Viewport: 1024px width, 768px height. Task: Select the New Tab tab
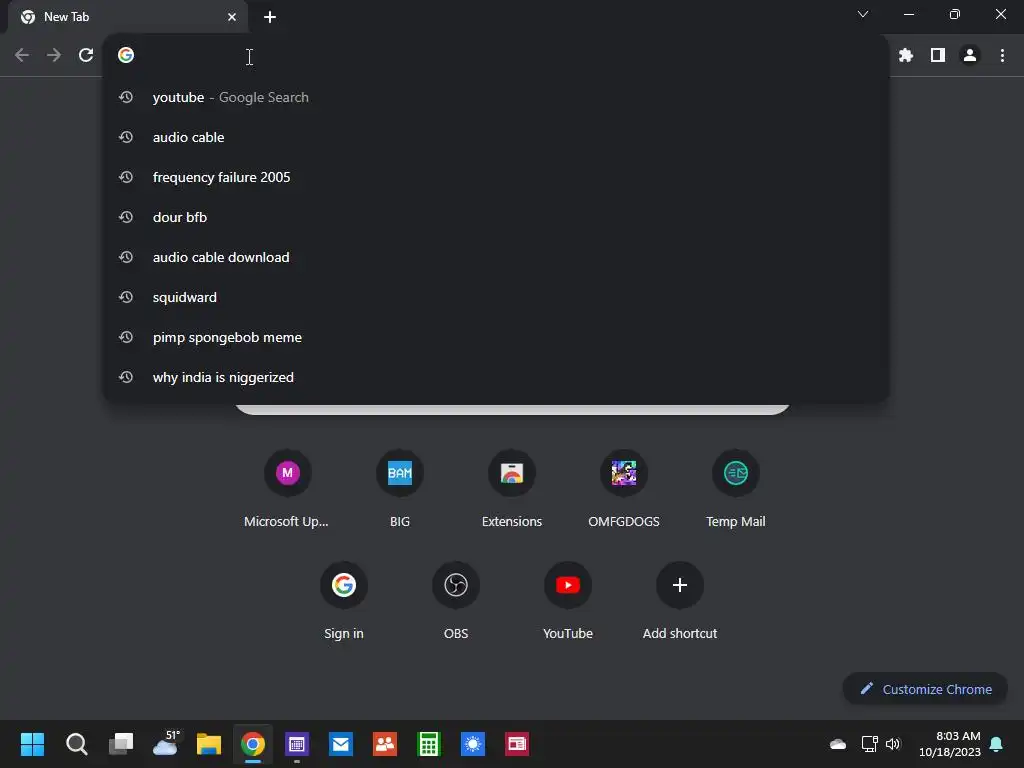[128, 17]
